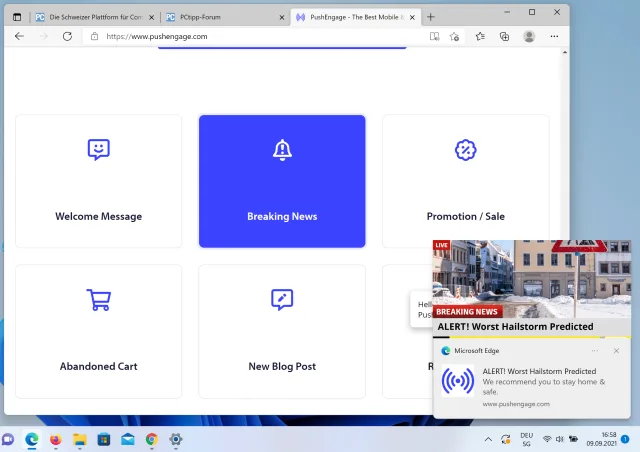
Task: Open the Edge Settings and more menu
Action: click(x=555, y=36)
